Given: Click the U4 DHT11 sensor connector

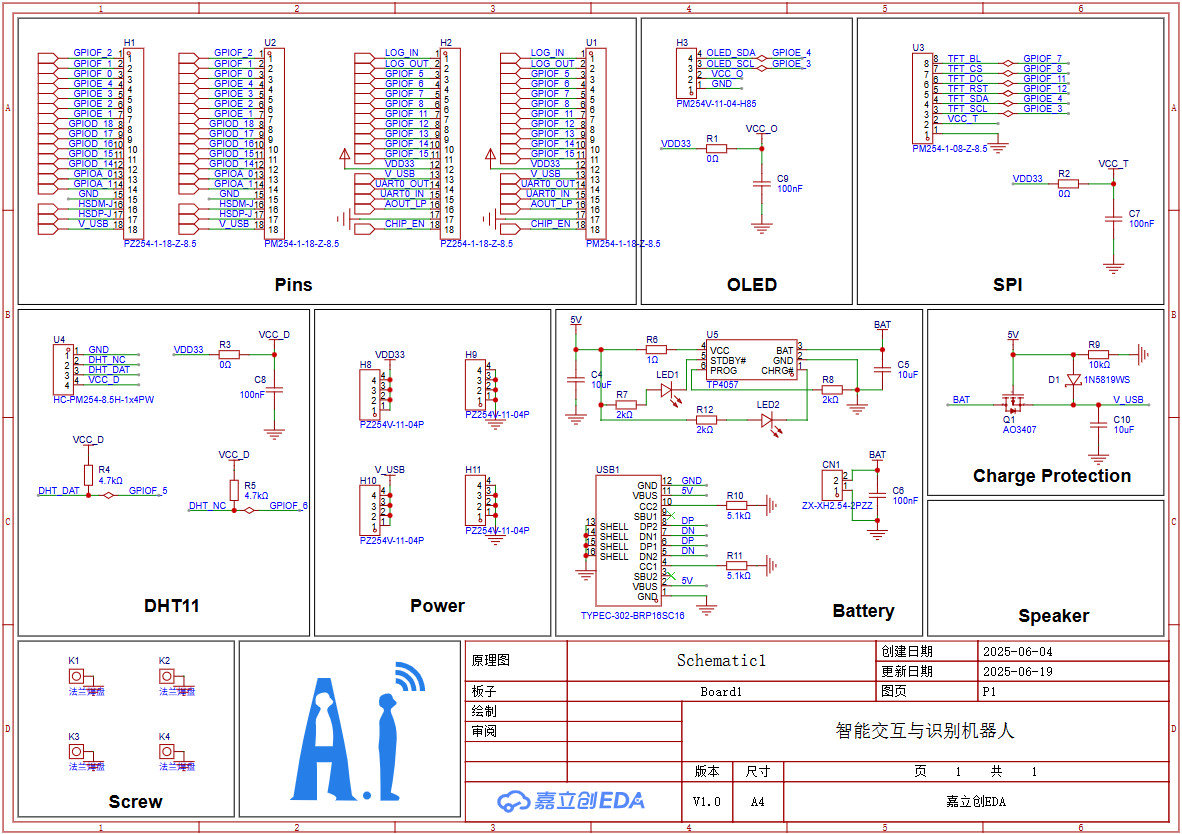Looking at the screenshot, I should 61,366.
